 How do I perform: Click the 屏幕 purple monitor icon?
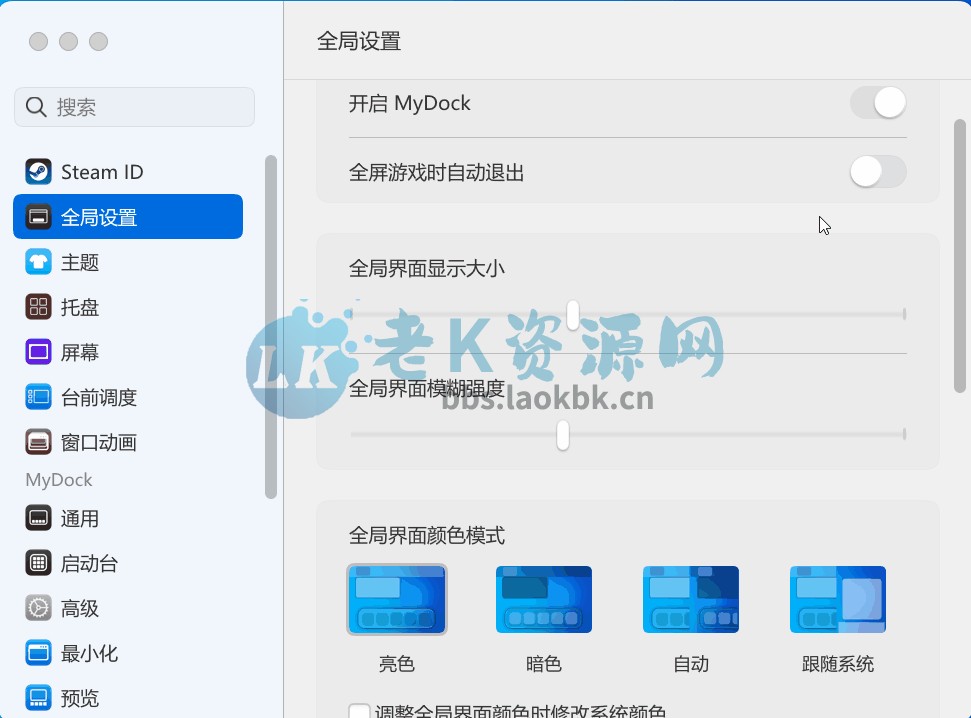[x=38, y=352]
